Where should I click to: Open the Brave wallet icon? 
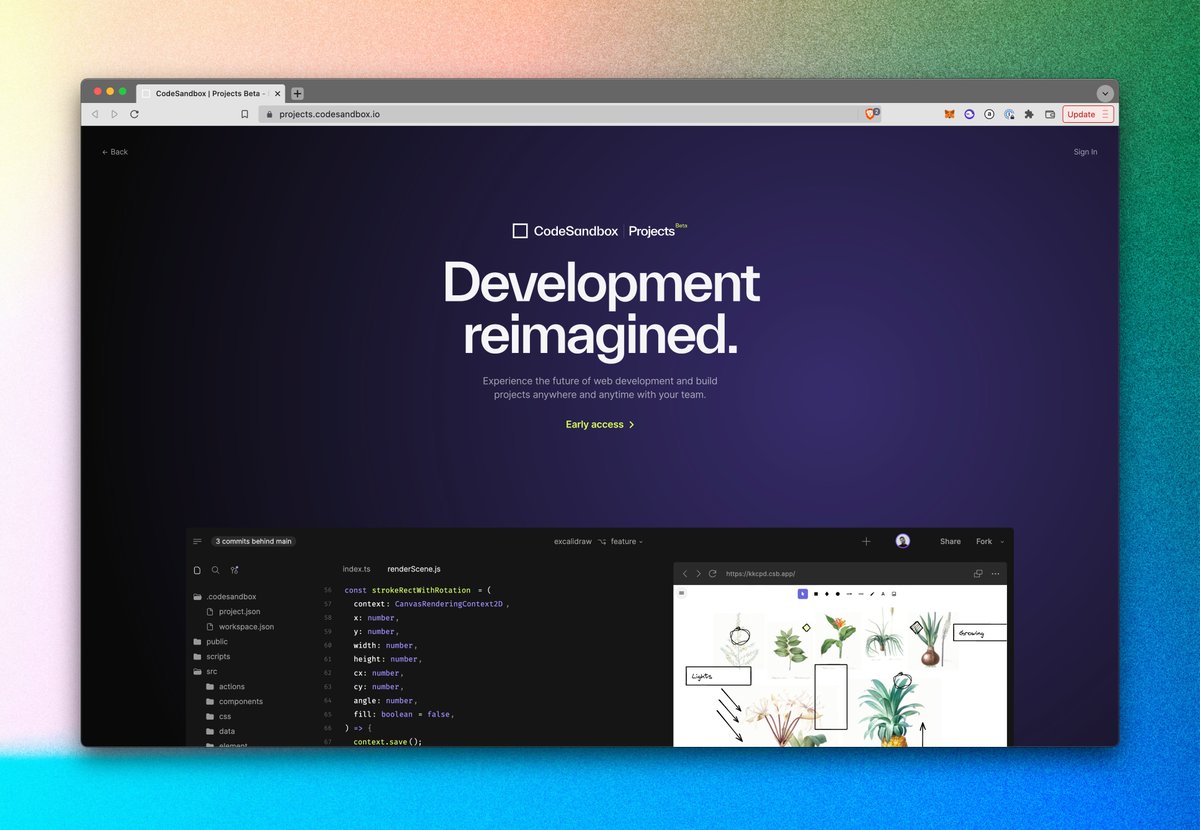click(1050, 114)
